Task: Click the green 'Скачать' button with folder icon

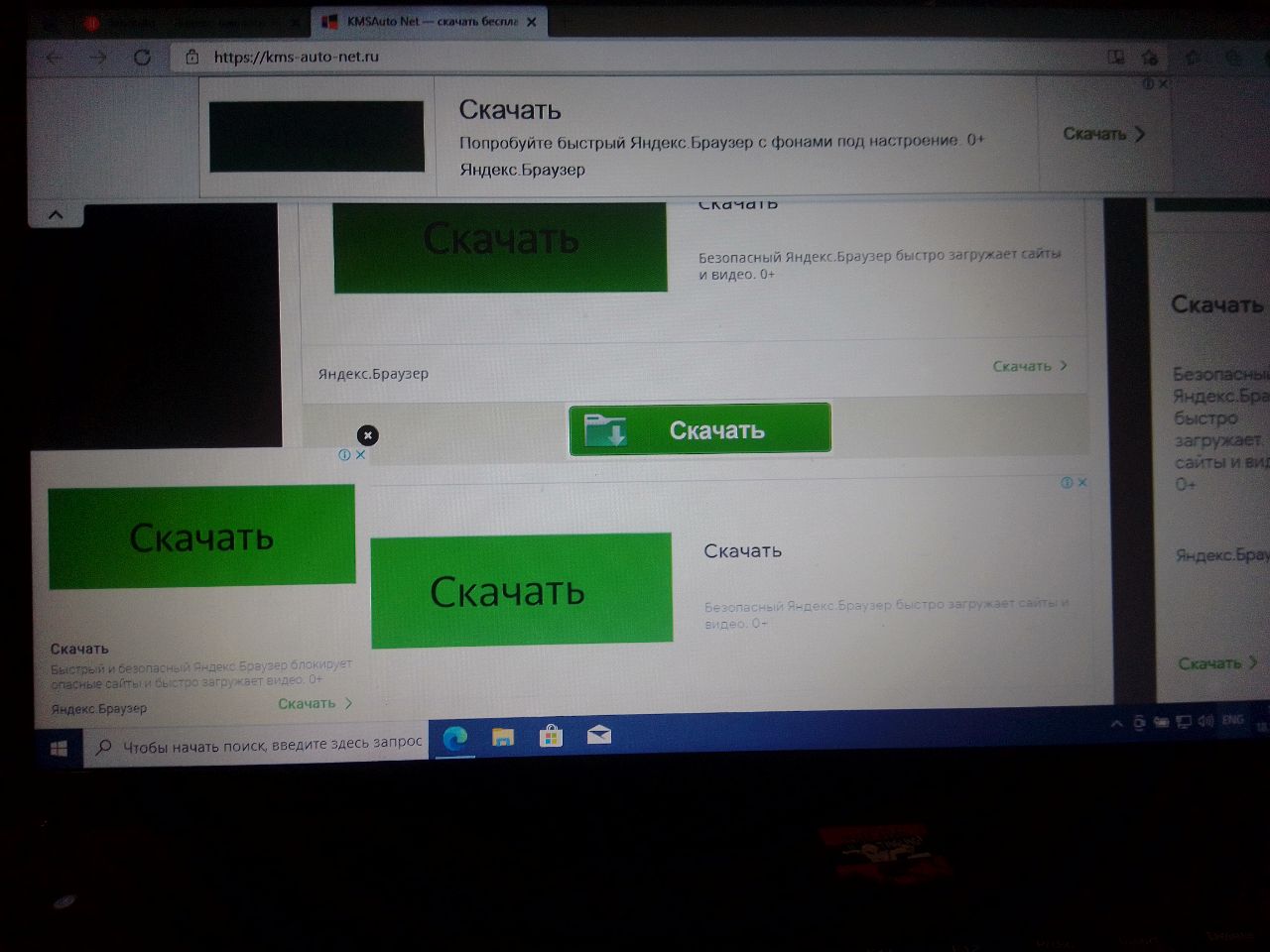Action: click(x=699, y=429)
